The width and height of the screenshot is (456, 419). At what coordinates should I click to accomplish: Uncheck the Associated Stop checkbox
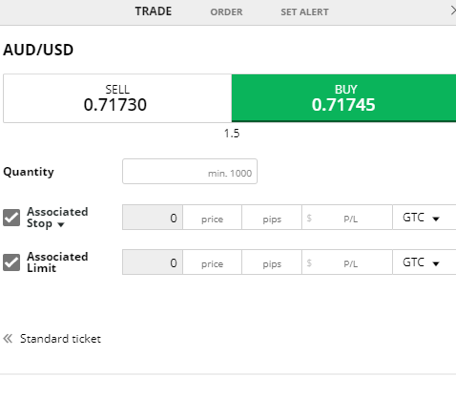click(x=12, y=218)
